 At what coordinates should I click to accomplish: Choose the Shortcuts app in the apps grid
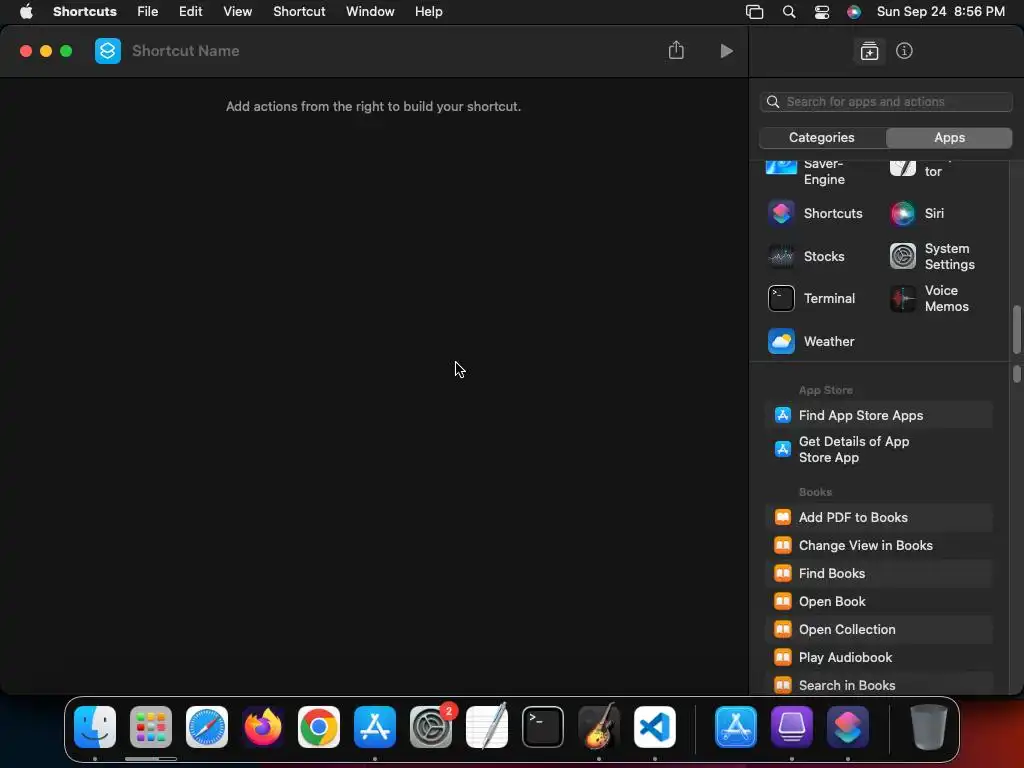tap(816, 214)
